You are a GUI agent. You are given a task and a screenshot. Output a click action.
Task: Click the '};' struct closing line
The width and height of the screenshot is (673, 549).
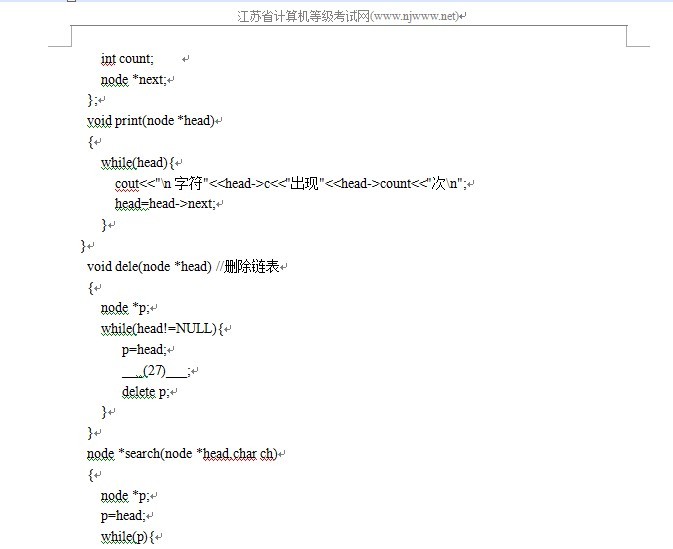coord(92,100)
